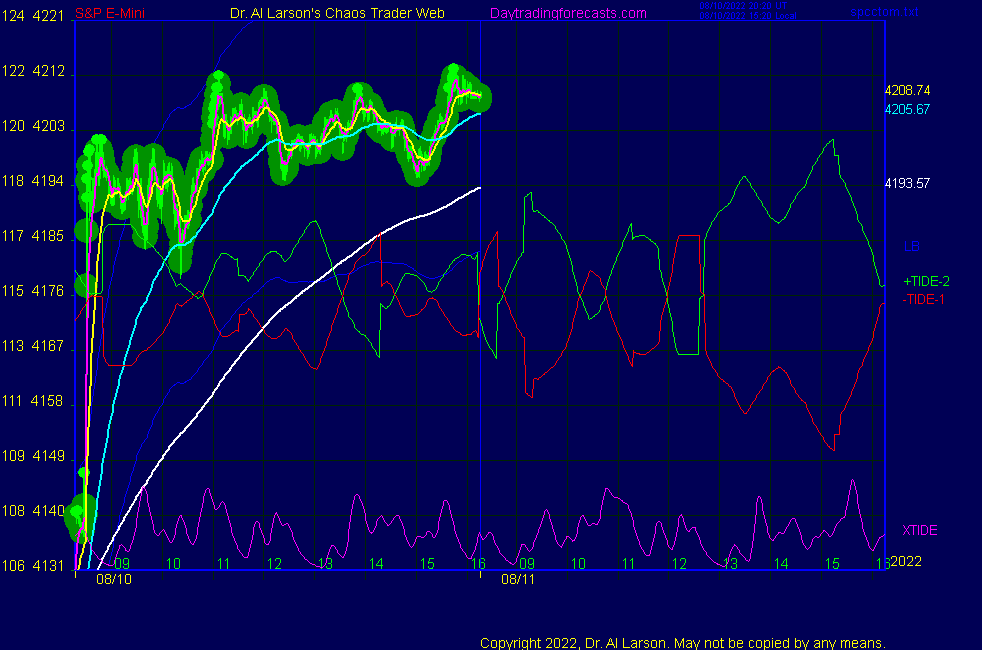The image size is (982, 650).
Task: Click the 4193.57 white price value
Action: 908,183
